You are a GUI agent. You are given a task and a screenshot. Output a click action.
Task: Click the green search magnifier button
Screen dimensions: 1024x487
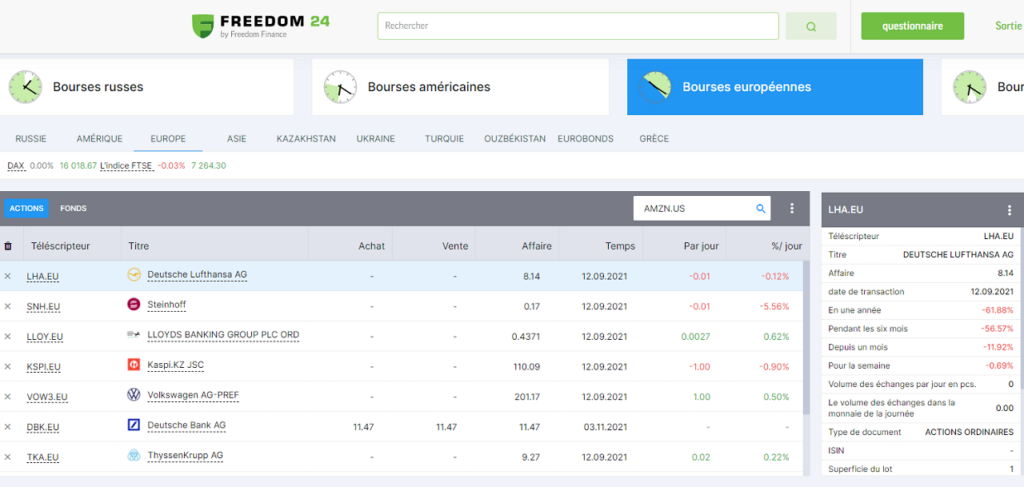point(811,26)
